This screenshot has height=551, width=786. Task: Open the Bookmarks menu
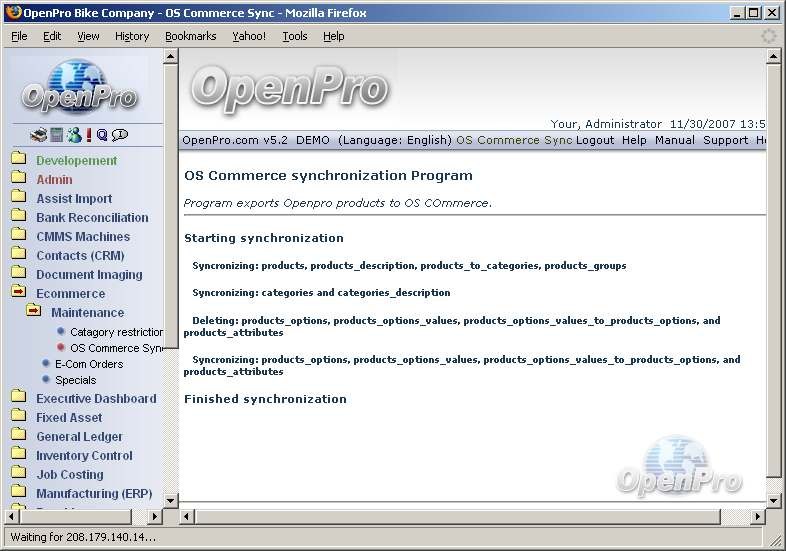click(x=190, y=36)
